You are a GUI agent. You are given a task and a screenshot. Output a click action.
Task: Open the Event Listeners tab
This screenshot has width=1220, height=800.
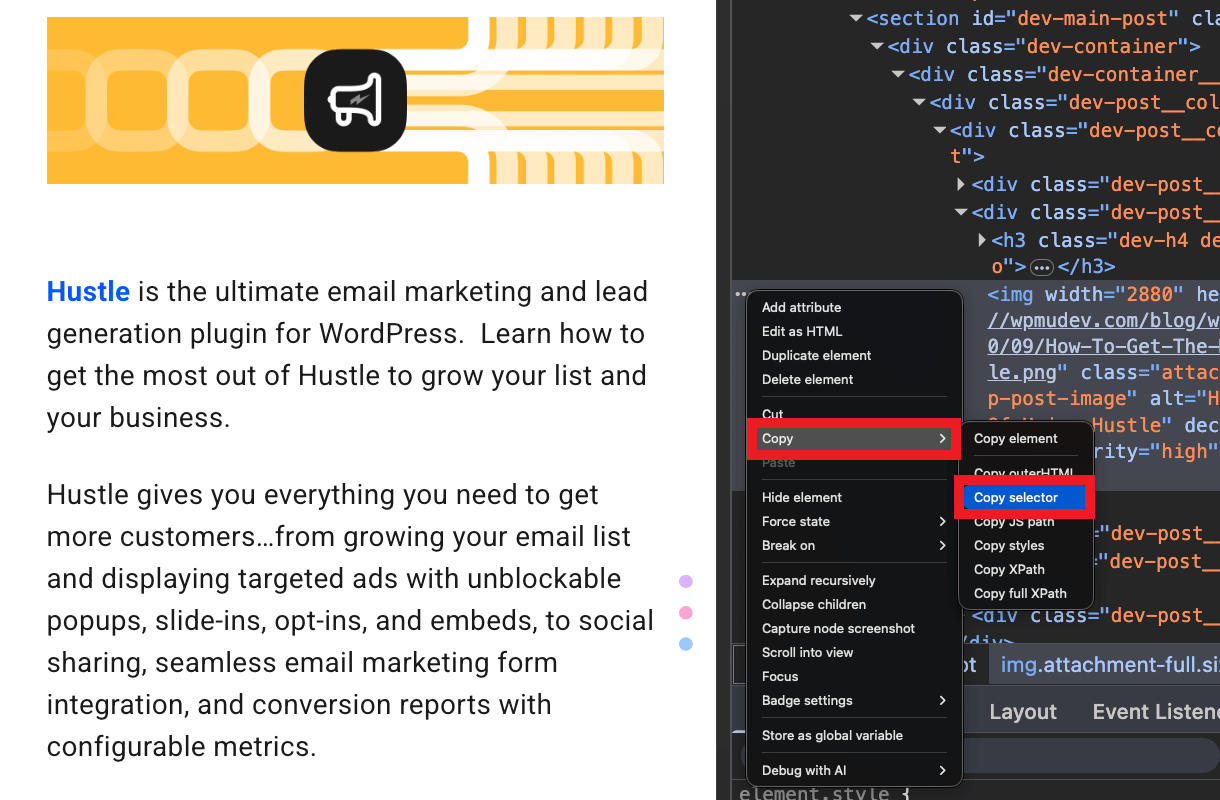(x=1156, y=712)
